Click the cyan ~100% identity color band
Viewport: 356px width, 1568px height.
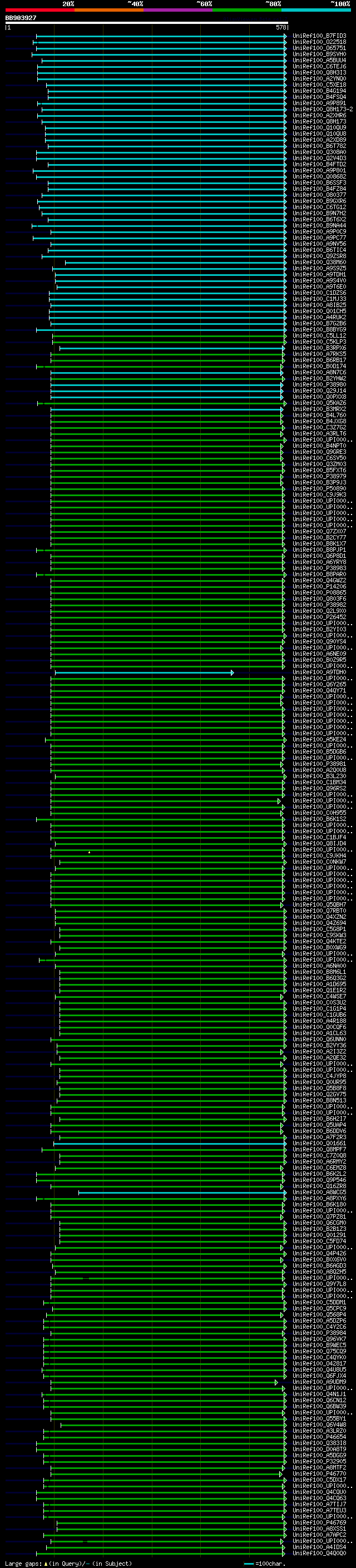pyautogui.click(x=317, y=10)
